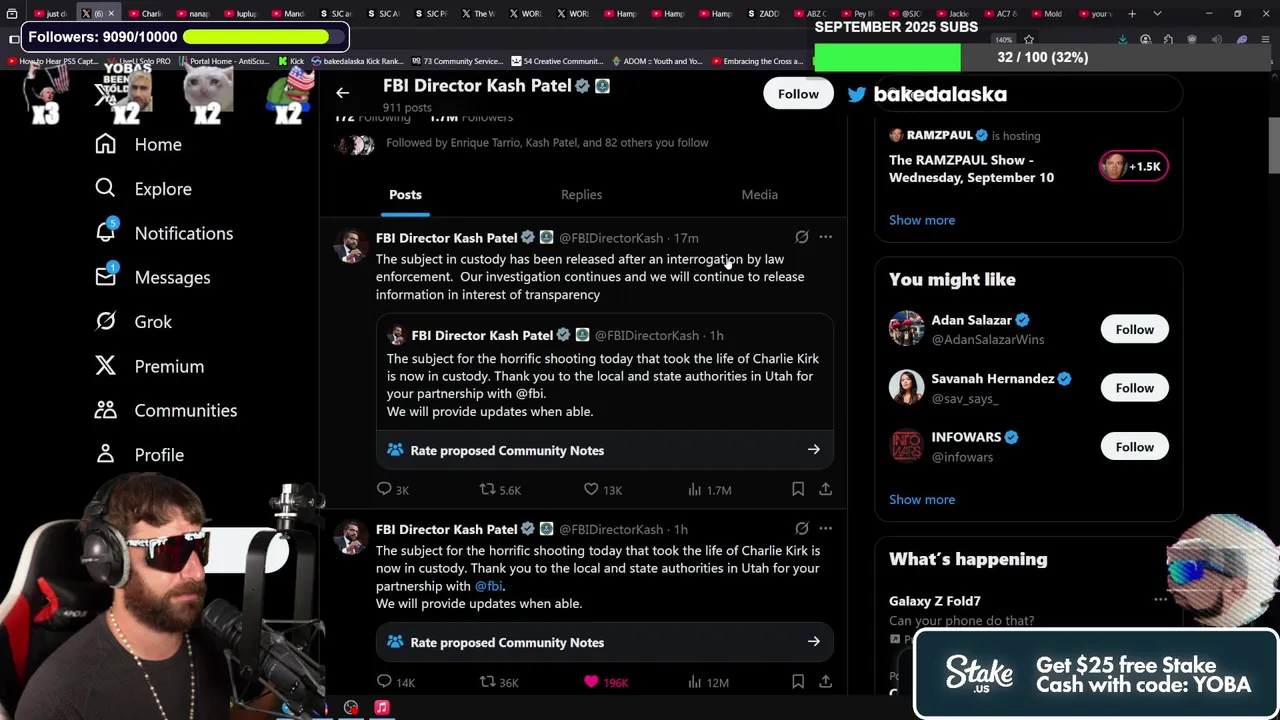Open Grok in the X sidebar
This screenshot has height=720, width=1280.
coord(133,321)
